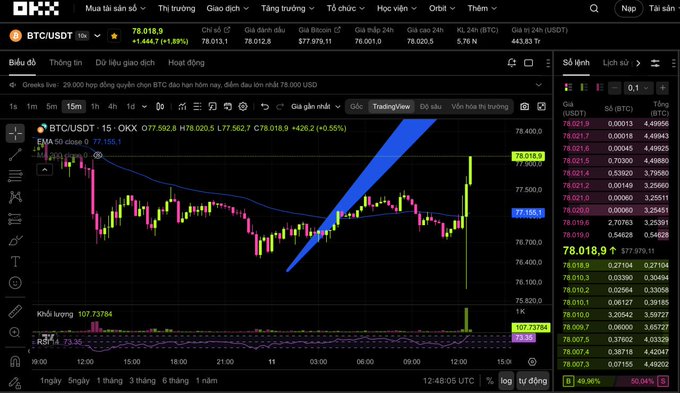Open chart settings gear icon
680x393 pixels.
pos(243,106)
